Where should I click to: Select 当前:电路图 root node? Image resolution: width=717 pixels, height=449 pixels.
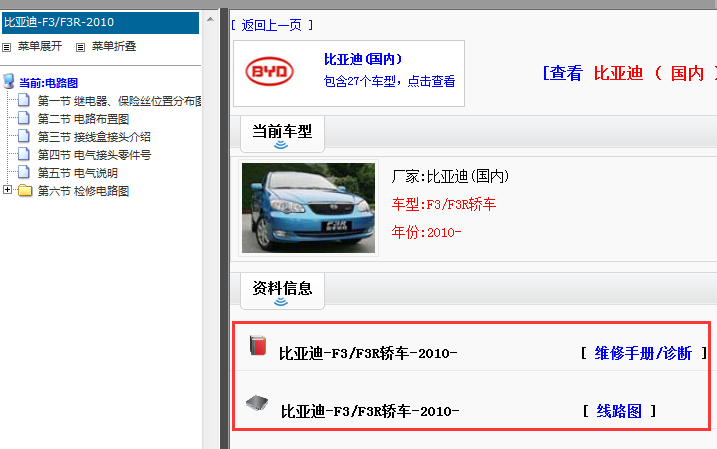48,83
